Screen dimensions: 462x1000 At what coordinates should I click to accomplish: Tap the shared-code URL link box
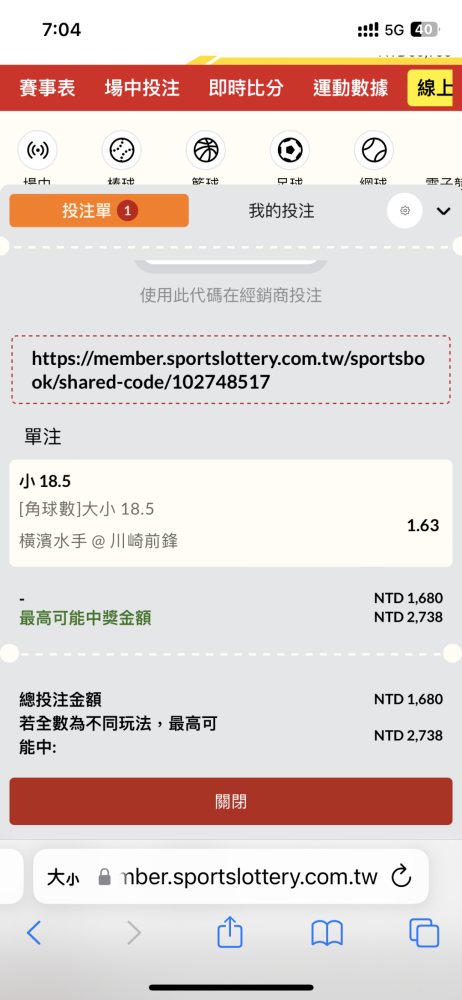click(230, 370)
